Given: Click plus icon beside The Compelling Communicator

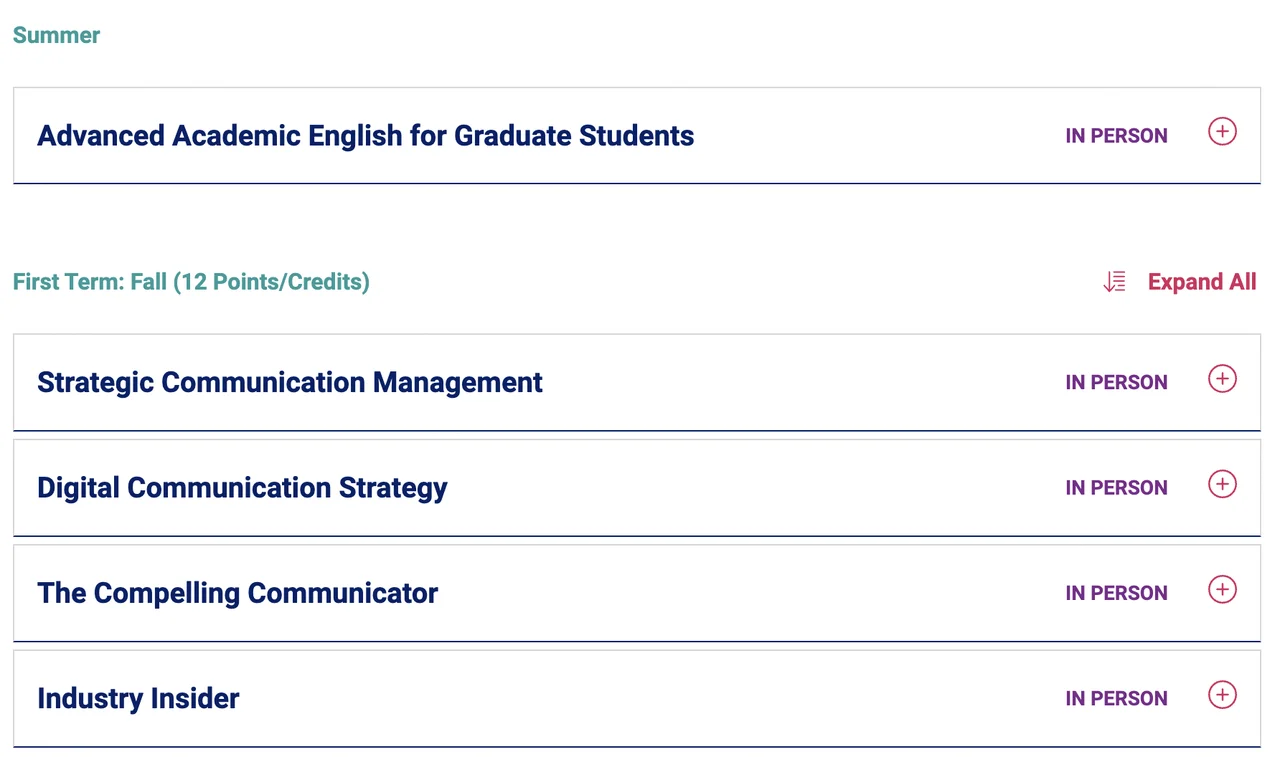Looking at the screenshot, I should (1222, 589).
